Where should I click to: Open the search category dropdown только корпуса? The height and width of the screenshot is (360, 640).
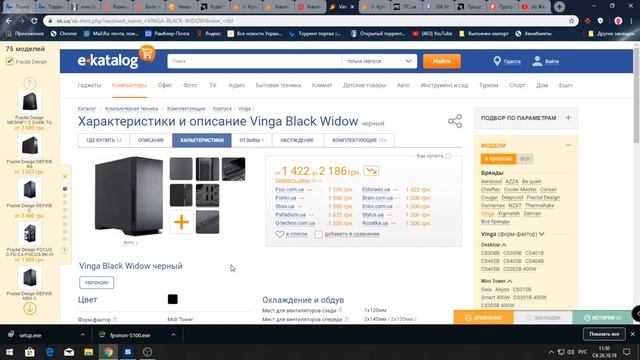379,61
